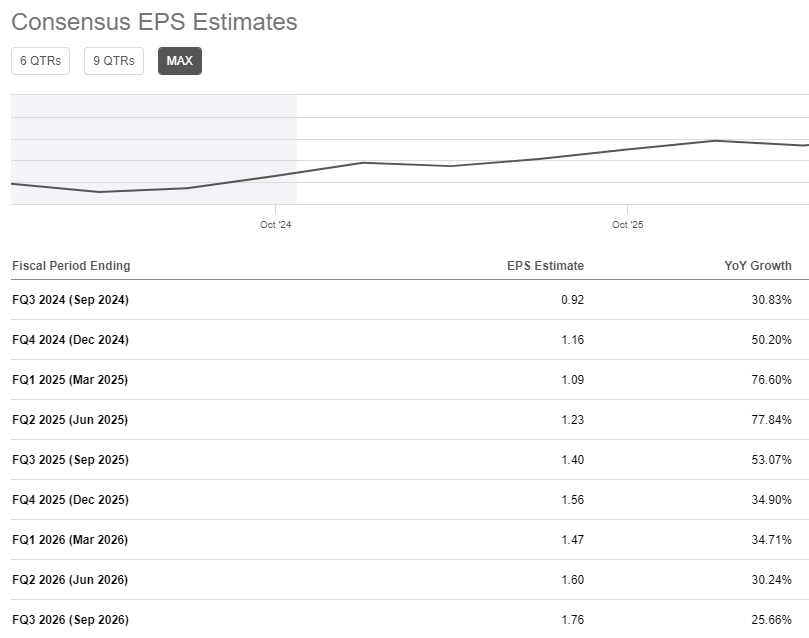This screenshot has height=638, width=809.
Task: Select the FQ1 2026 (Mar 2026) row
Action: click(x=70, y=540)
